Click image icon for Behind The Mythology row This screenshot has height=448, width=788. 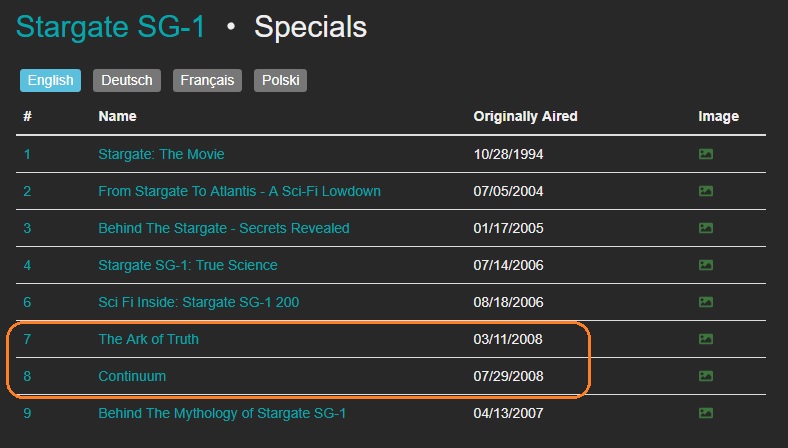click(x=705, y=413)
